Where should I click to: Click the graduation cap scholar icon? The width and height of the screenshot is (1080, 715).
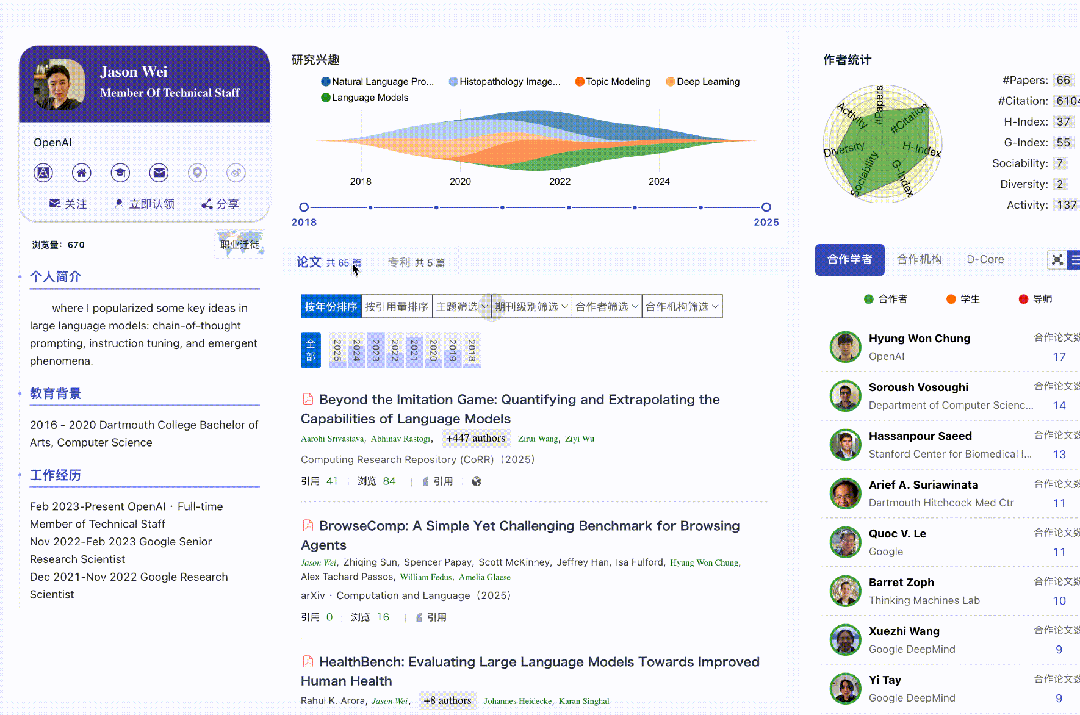[x=120, y=173]
